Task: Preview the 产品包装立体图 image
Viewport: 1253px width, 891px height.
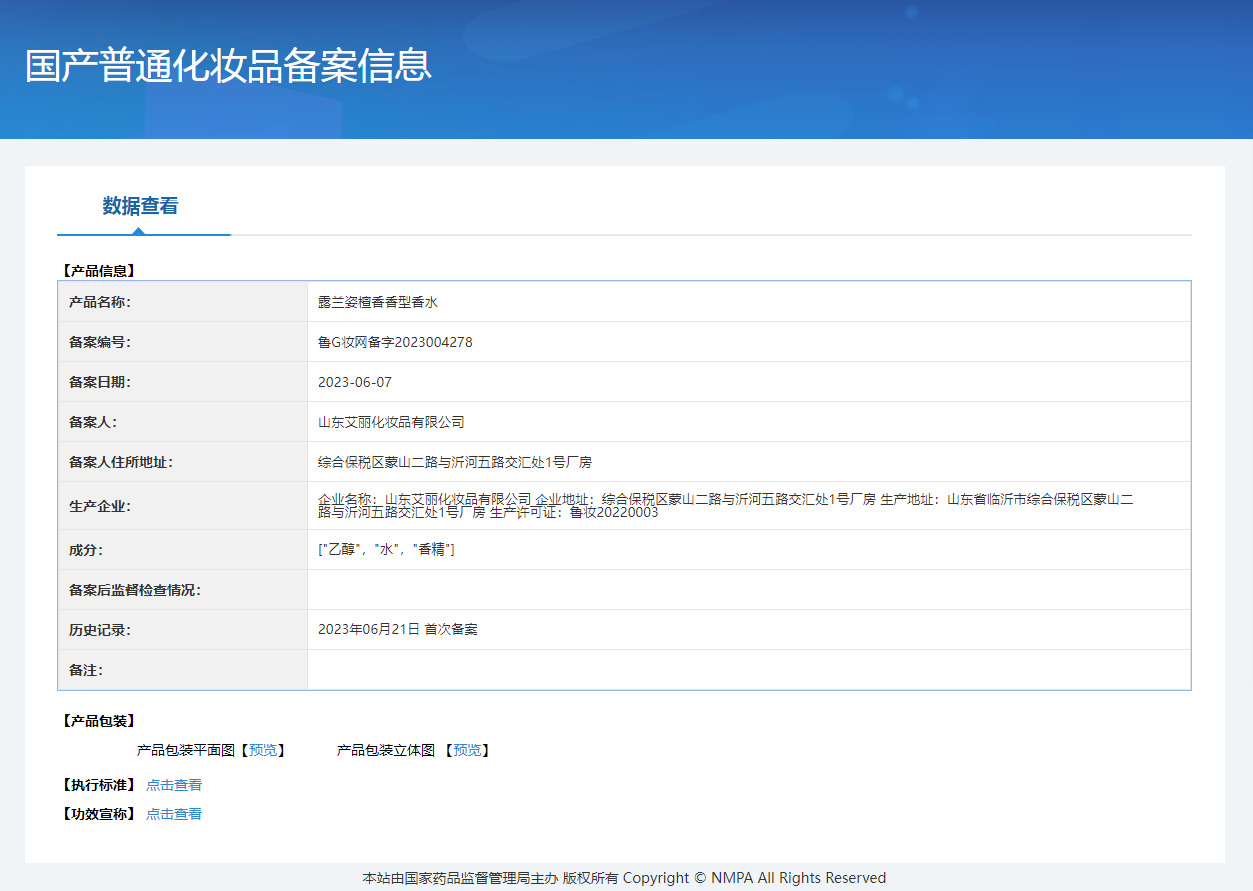Action: 467,750
